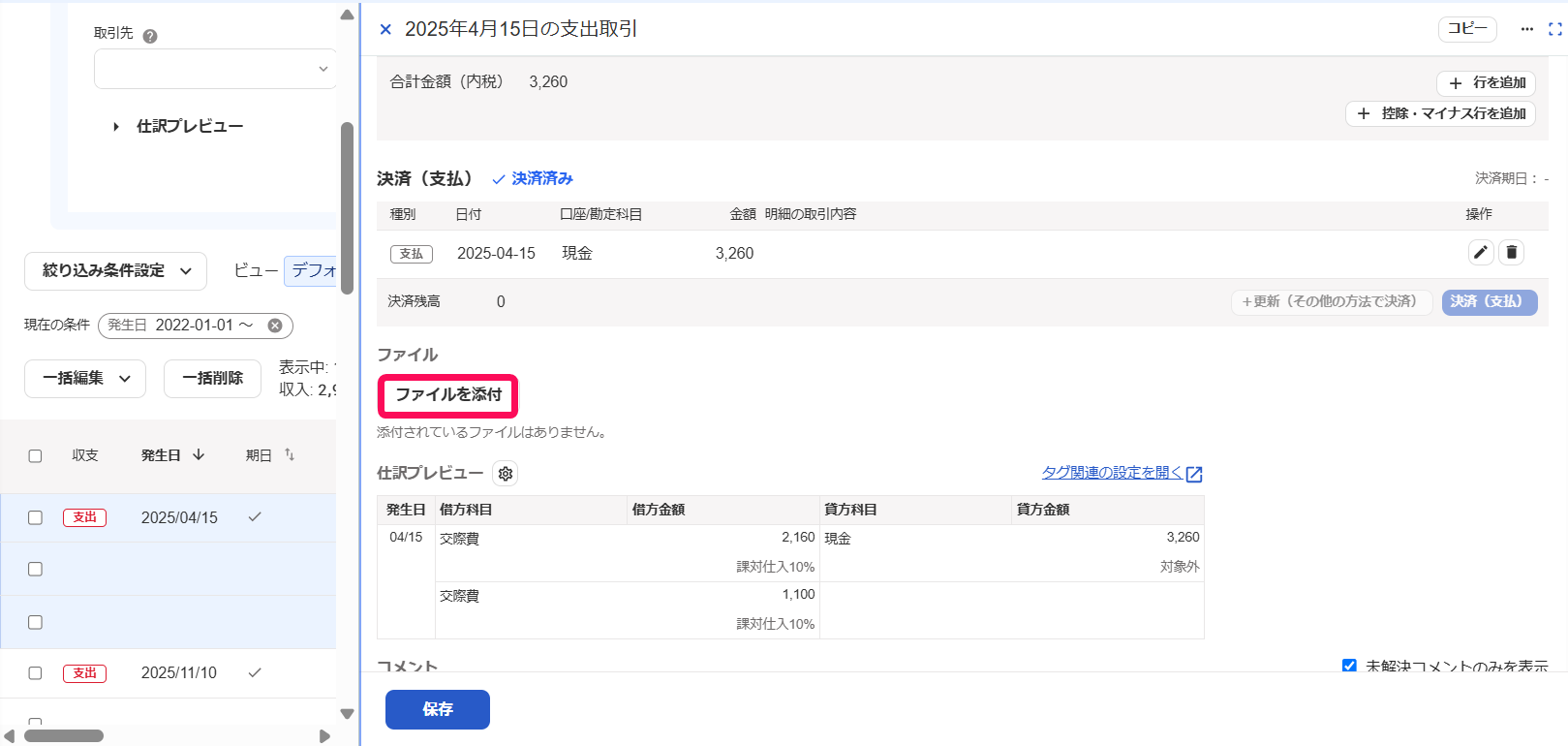This screenshot has width=1568, height=746.
Task: Tick the empty row checkbox below 2025/04/15
Action: click(35, 569)
